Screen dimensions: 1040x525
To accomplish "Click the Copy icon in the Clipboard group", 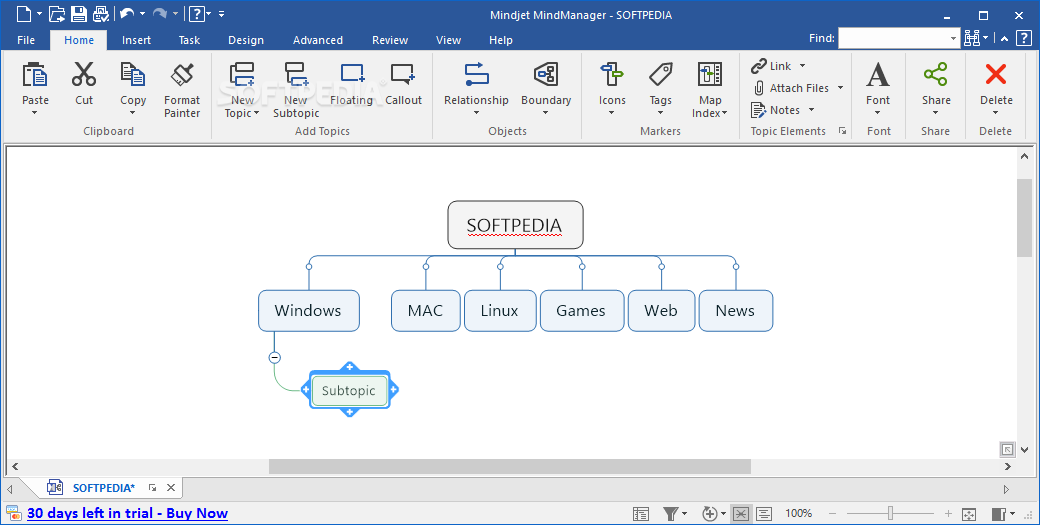I will 133,75.
